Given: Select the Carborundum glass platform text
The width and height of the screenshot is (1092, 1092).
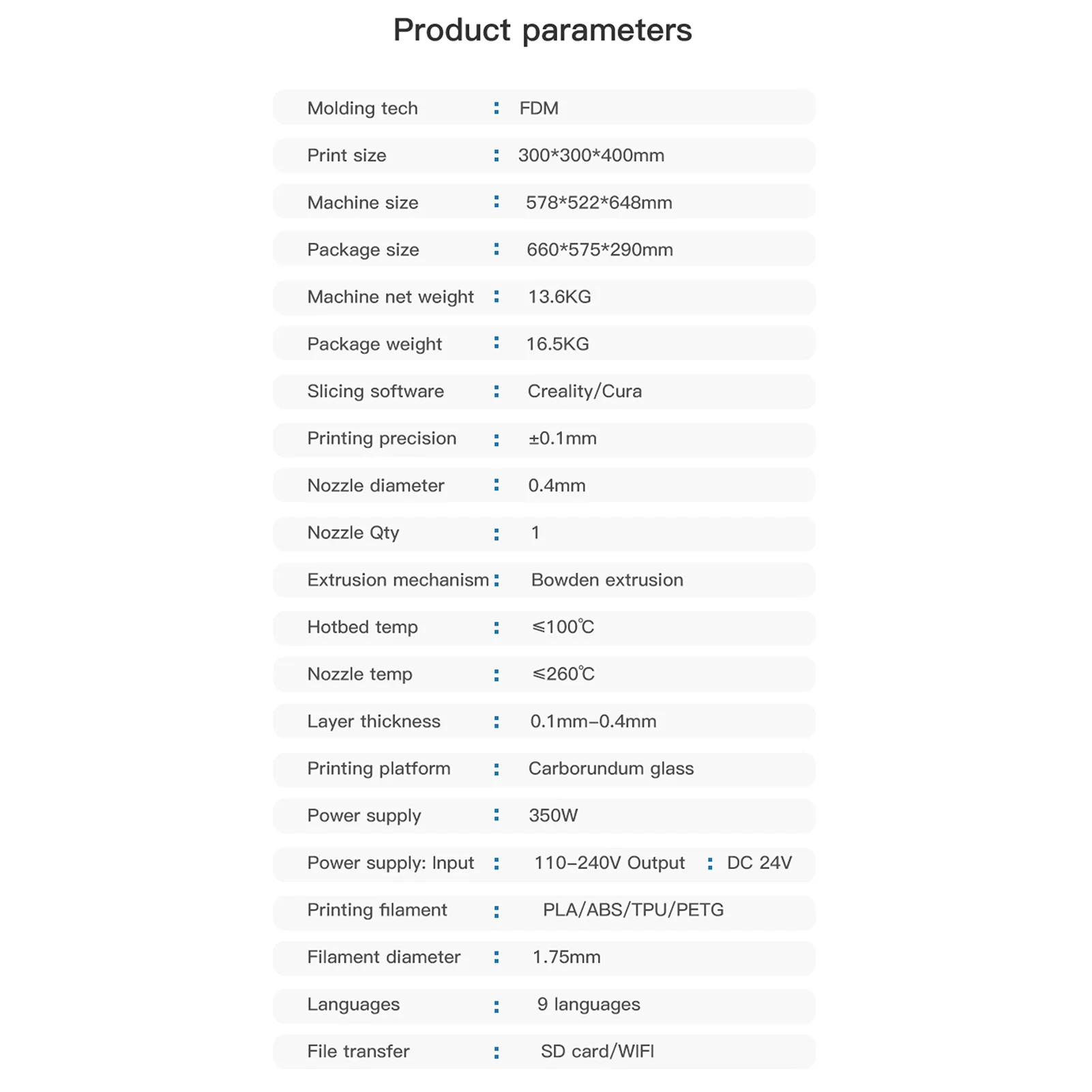Looking at the screenshot, I should click(x=610, y=769).
